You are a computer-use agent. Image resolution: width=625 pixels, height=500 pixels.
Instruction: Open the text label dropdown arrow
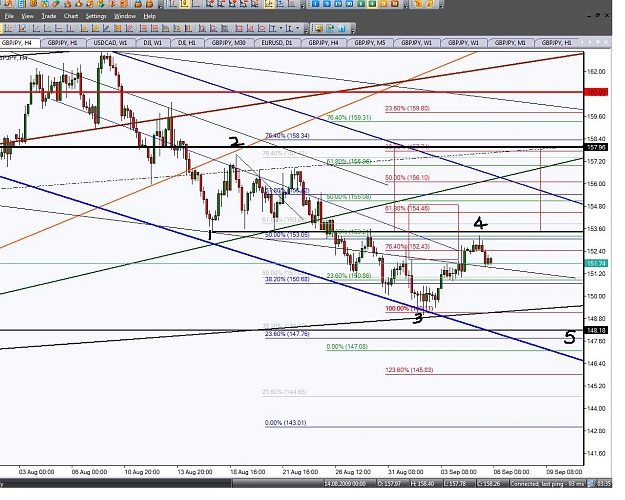(x=281, y=28)
